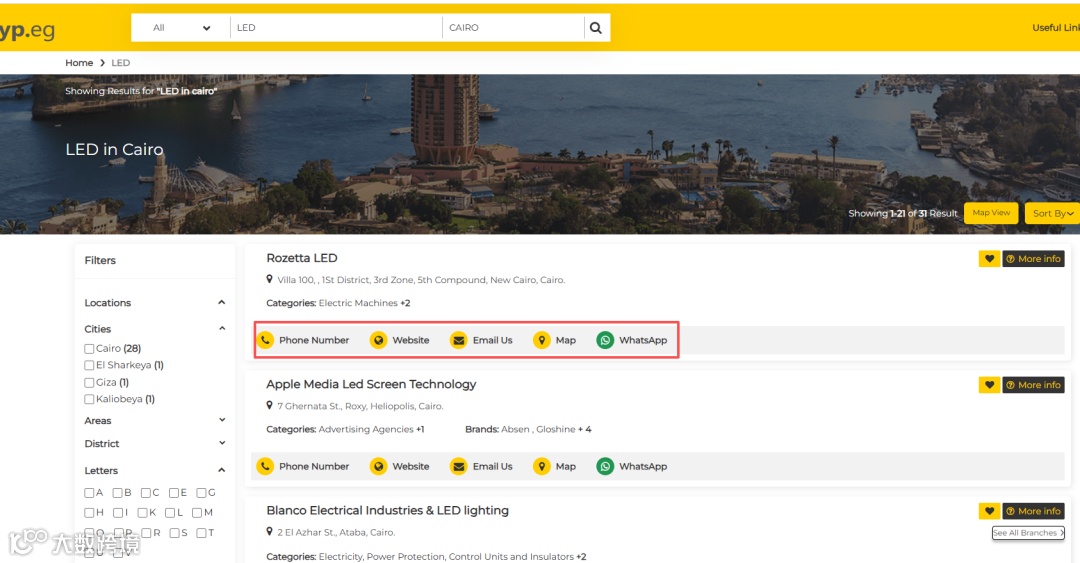The width and height of the screenshot is (1080, 563).
Task: Click Blanco Electricity, Power Protection categories text
Action: tap(446, 556)
